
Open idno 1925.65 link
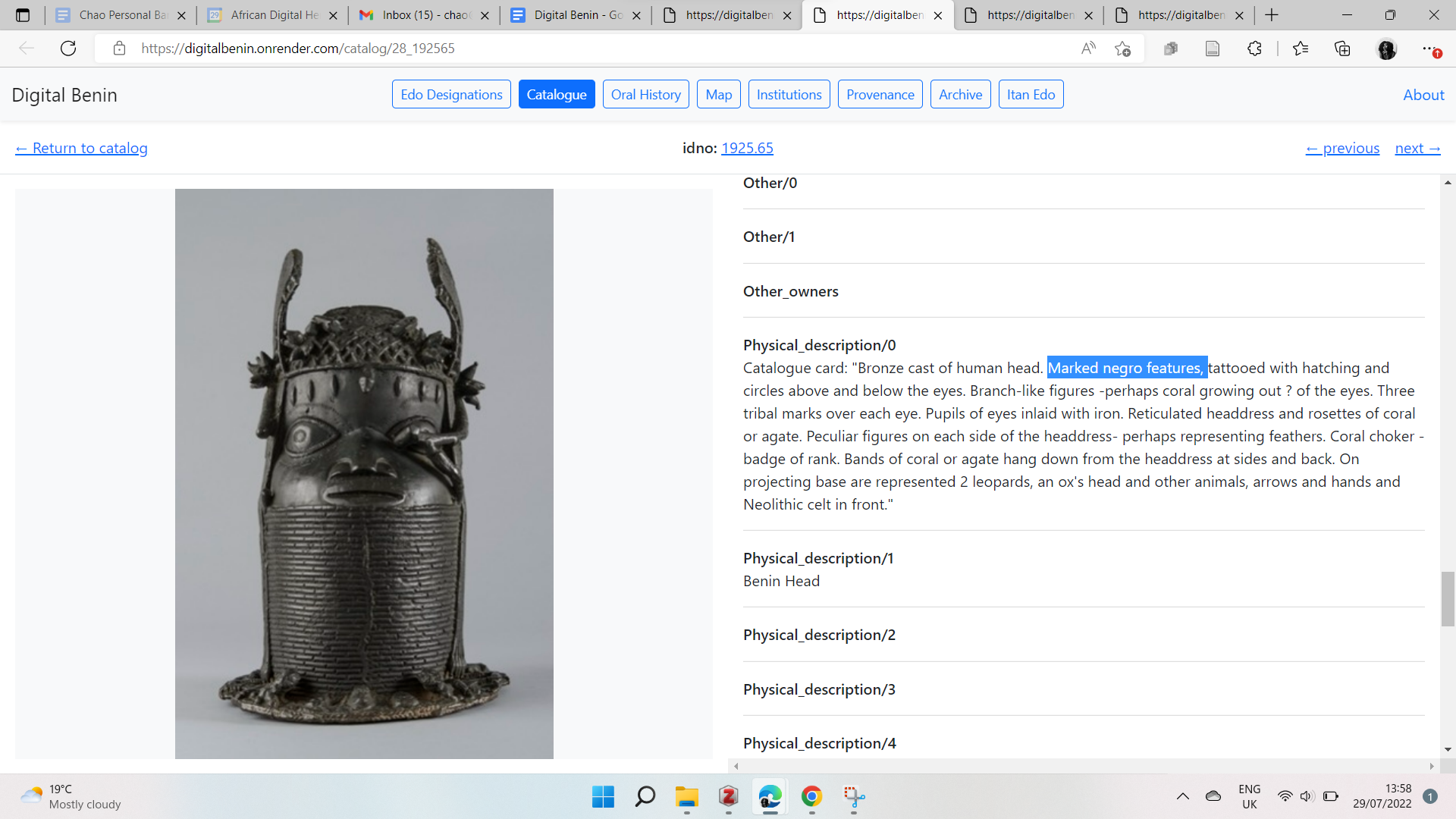[747, 149]
